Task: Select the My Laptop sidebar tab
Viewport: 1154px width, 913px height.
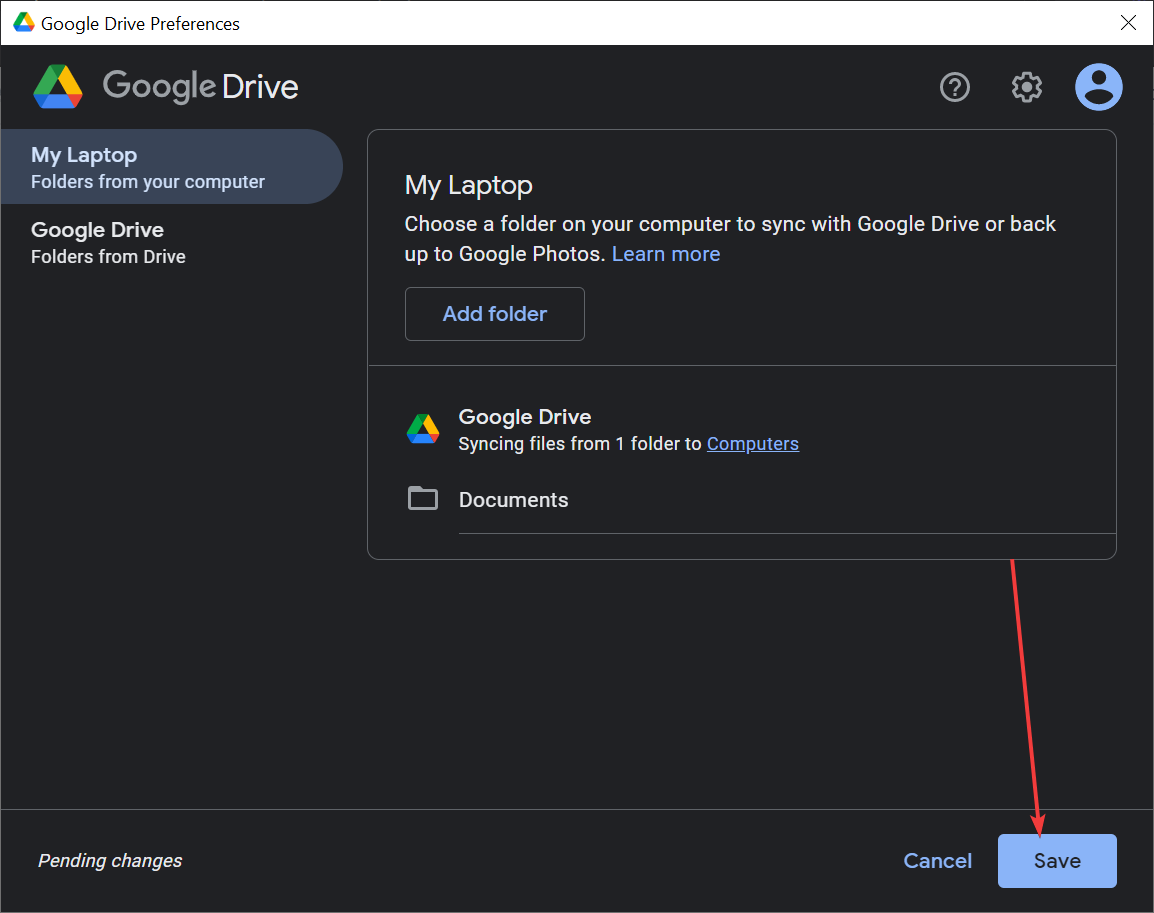Action: pyautogui.click(x=171, y=167)
